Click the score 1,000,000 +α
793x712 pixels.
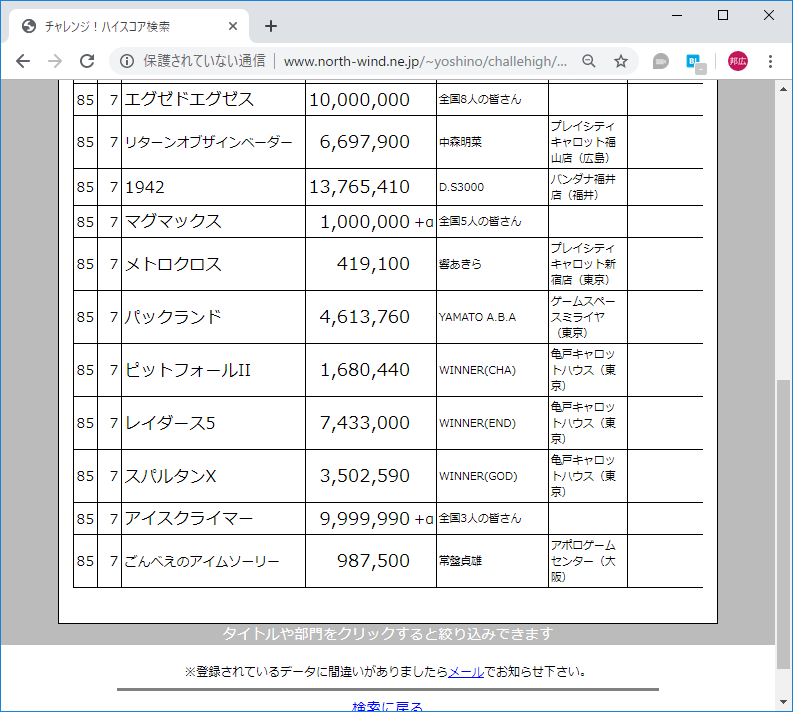tap(377, 221)
